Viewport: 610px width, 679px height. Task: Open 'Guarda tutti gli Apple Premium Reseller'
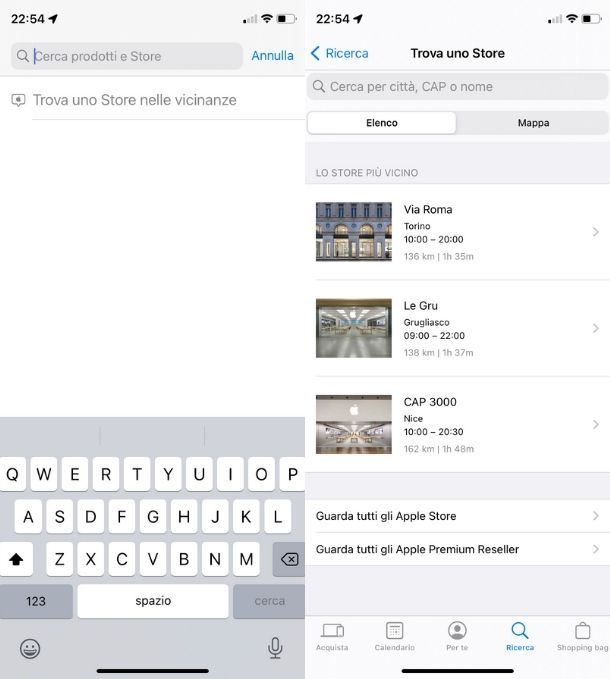457,549
